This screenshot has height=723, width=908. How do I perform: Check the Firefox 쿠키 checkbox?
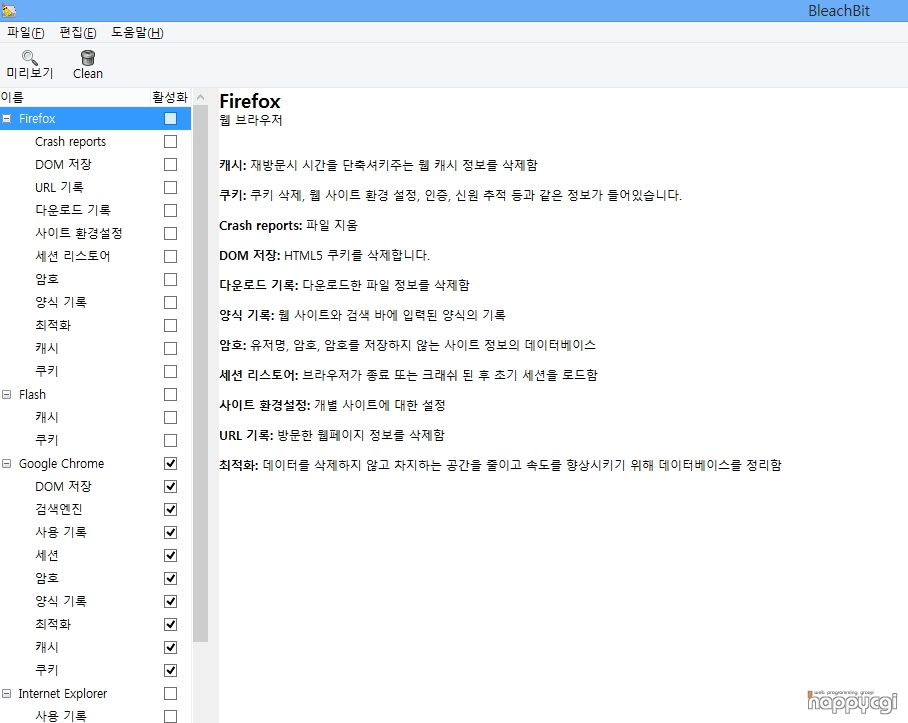pos(170,372)
